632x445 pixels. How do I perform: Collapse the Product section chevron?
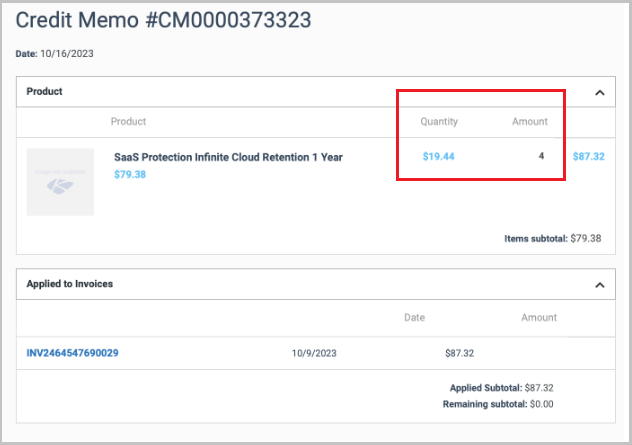point(599,92)
